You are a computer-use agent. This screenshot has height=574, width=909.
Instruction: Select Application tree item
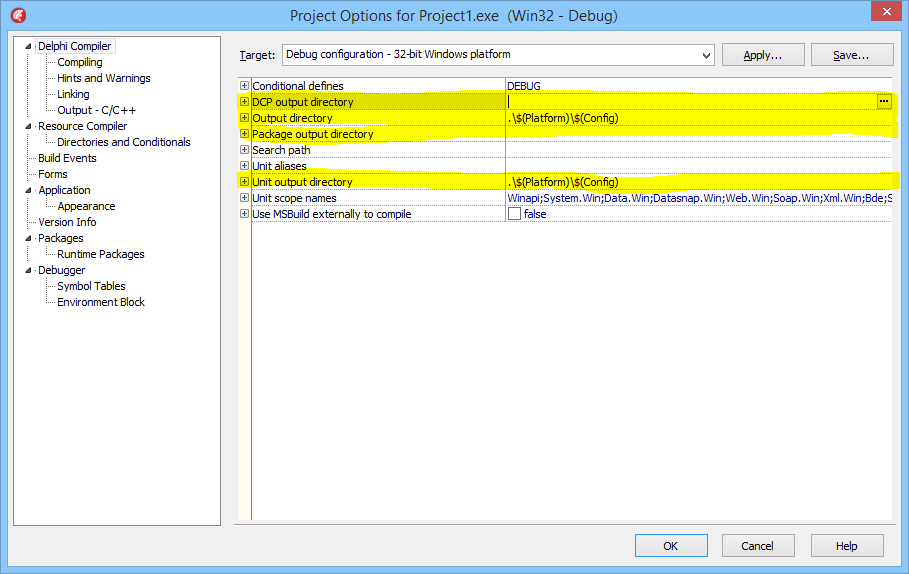coord(64,190)
